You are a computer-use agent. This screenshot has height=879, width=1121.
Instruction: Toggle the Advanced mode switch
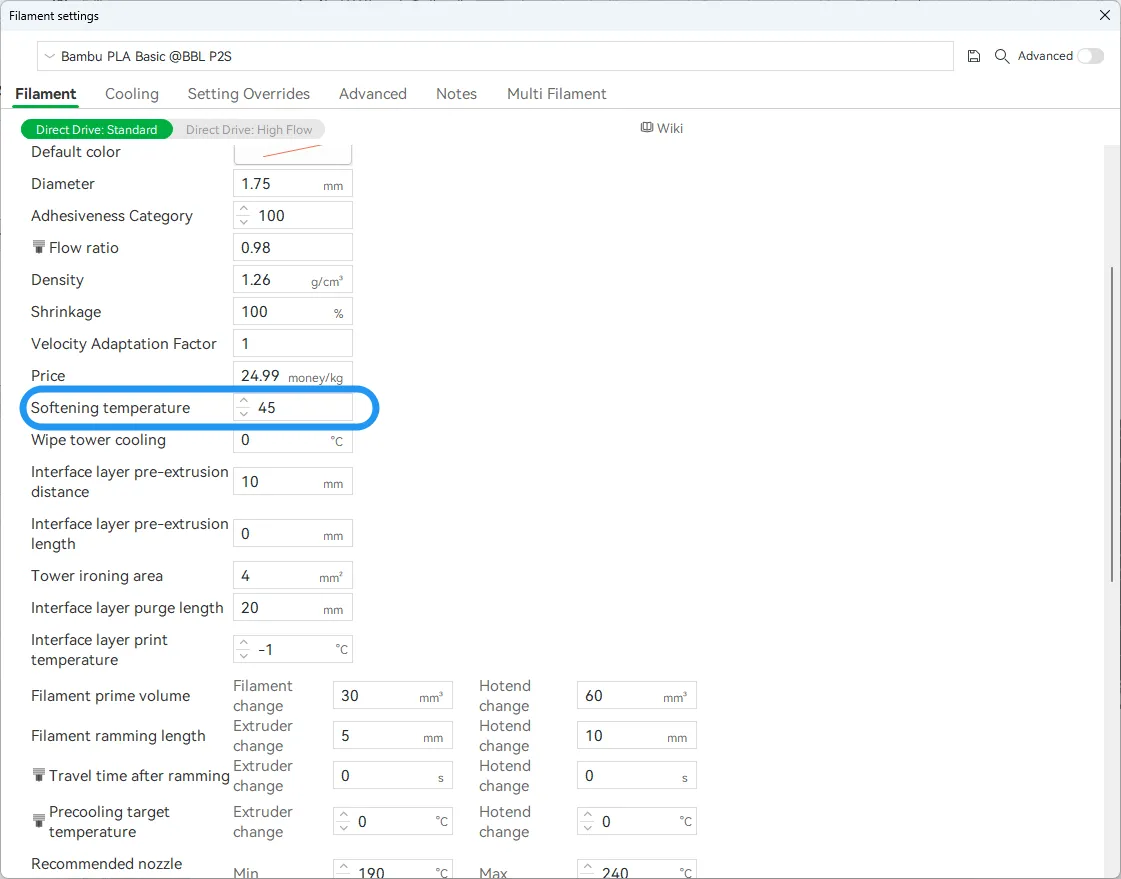[1091, 56]
